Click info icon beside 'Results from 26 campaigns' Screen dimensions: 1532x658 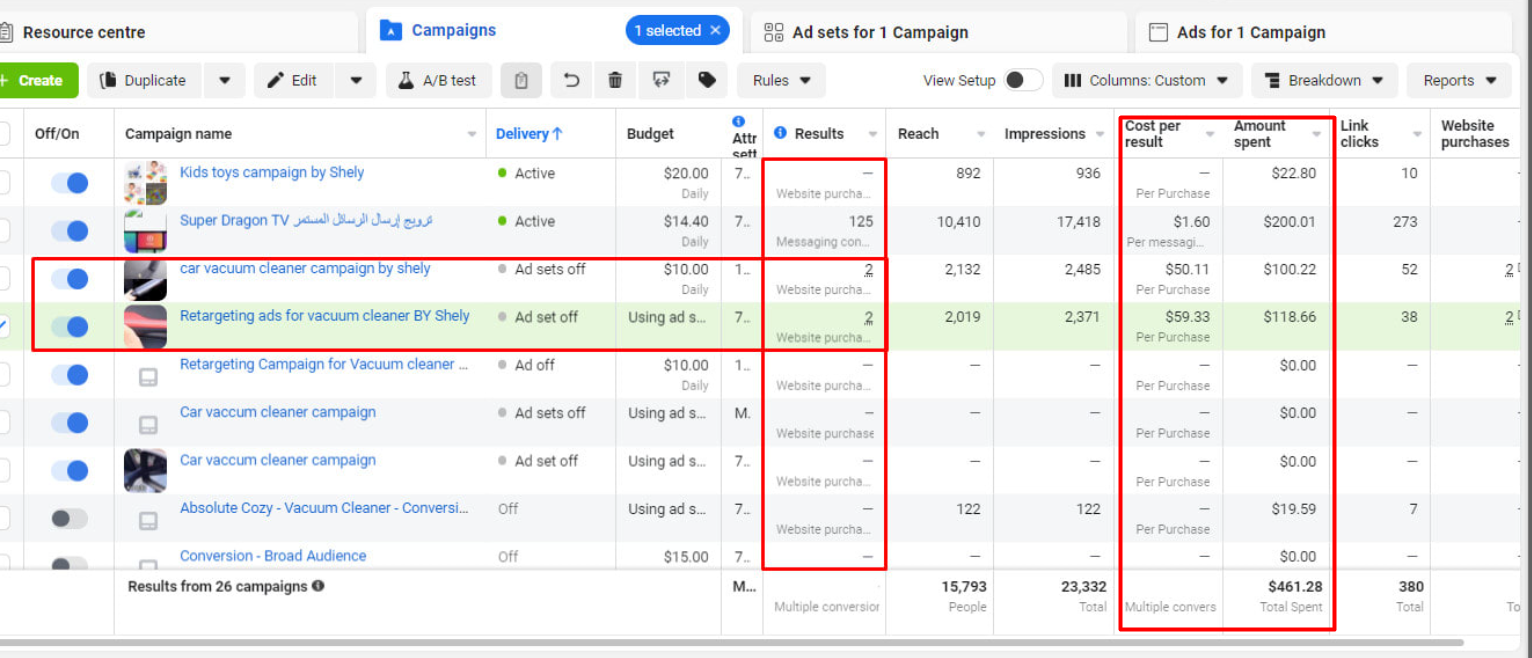[318, 586]
